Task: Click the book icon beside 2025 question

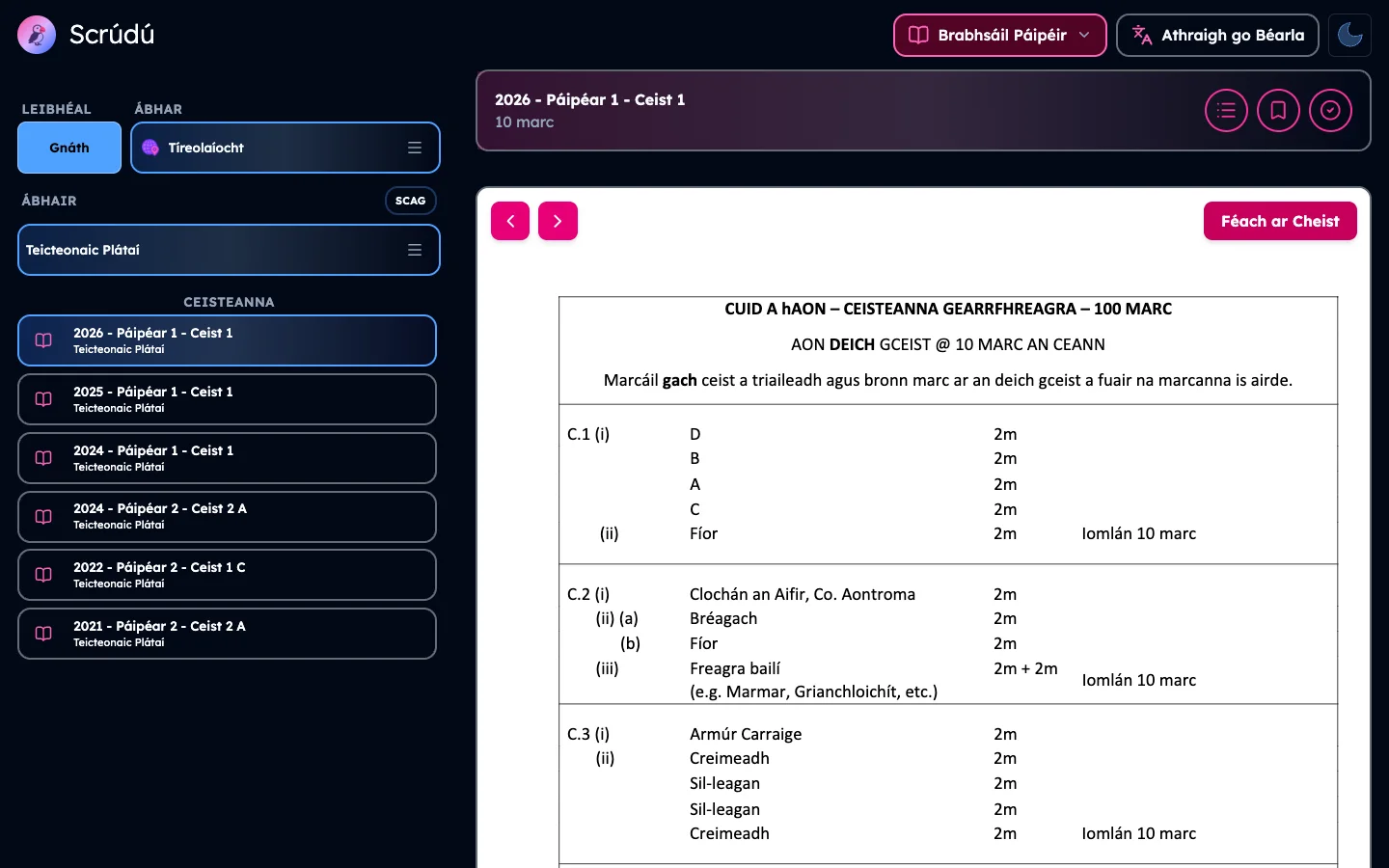Action: pos(43,399)
